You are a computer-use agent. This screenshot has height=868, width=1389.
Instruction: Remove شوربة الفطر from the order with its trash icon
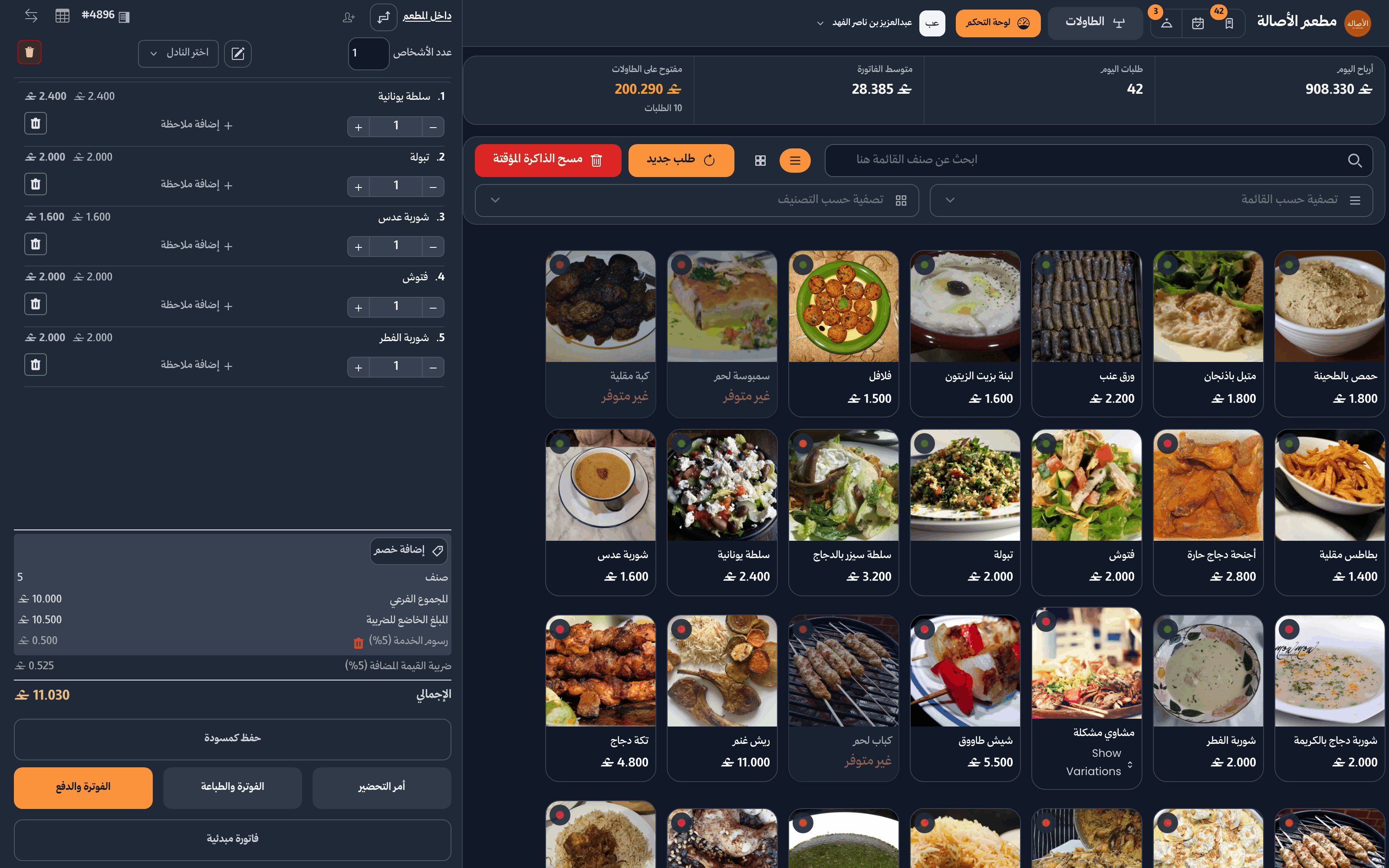pyautogui.click(x=36, y=365)
